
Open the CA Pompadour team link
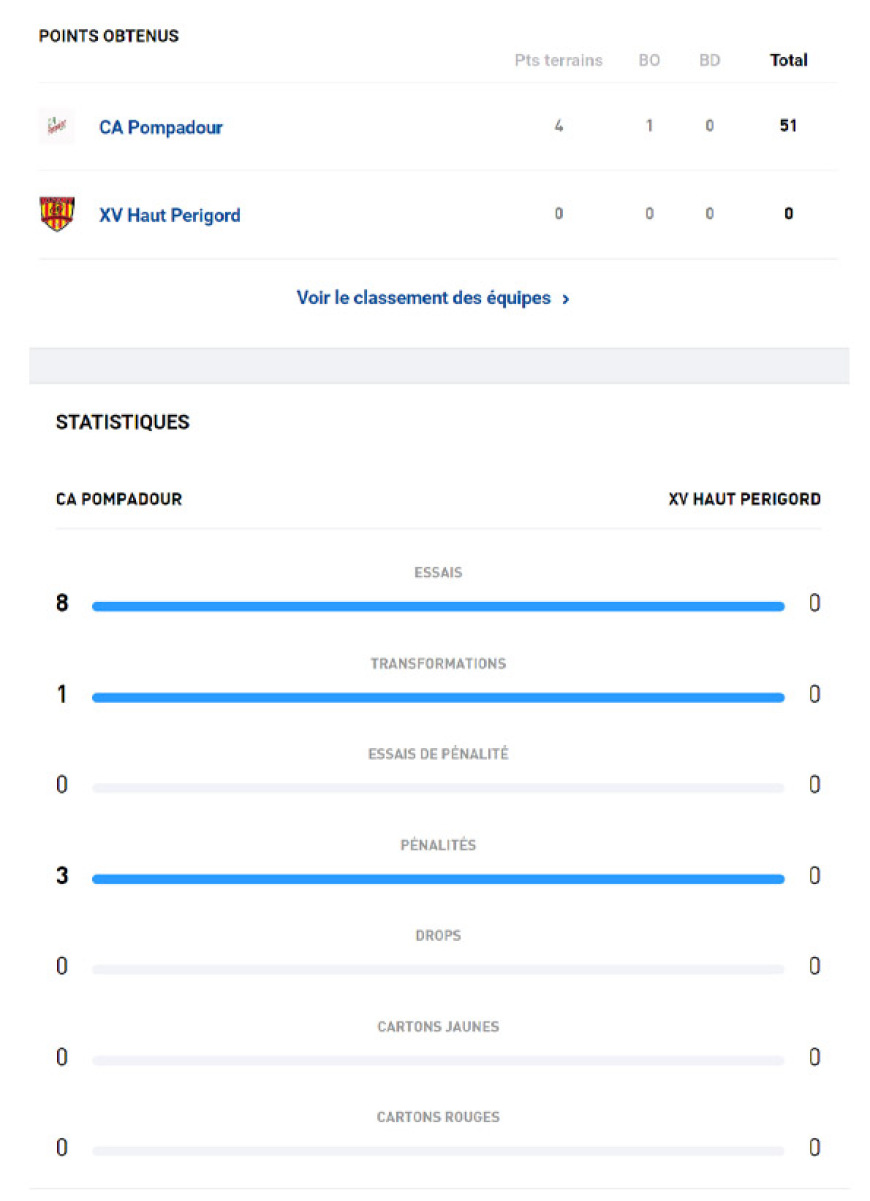160,127
